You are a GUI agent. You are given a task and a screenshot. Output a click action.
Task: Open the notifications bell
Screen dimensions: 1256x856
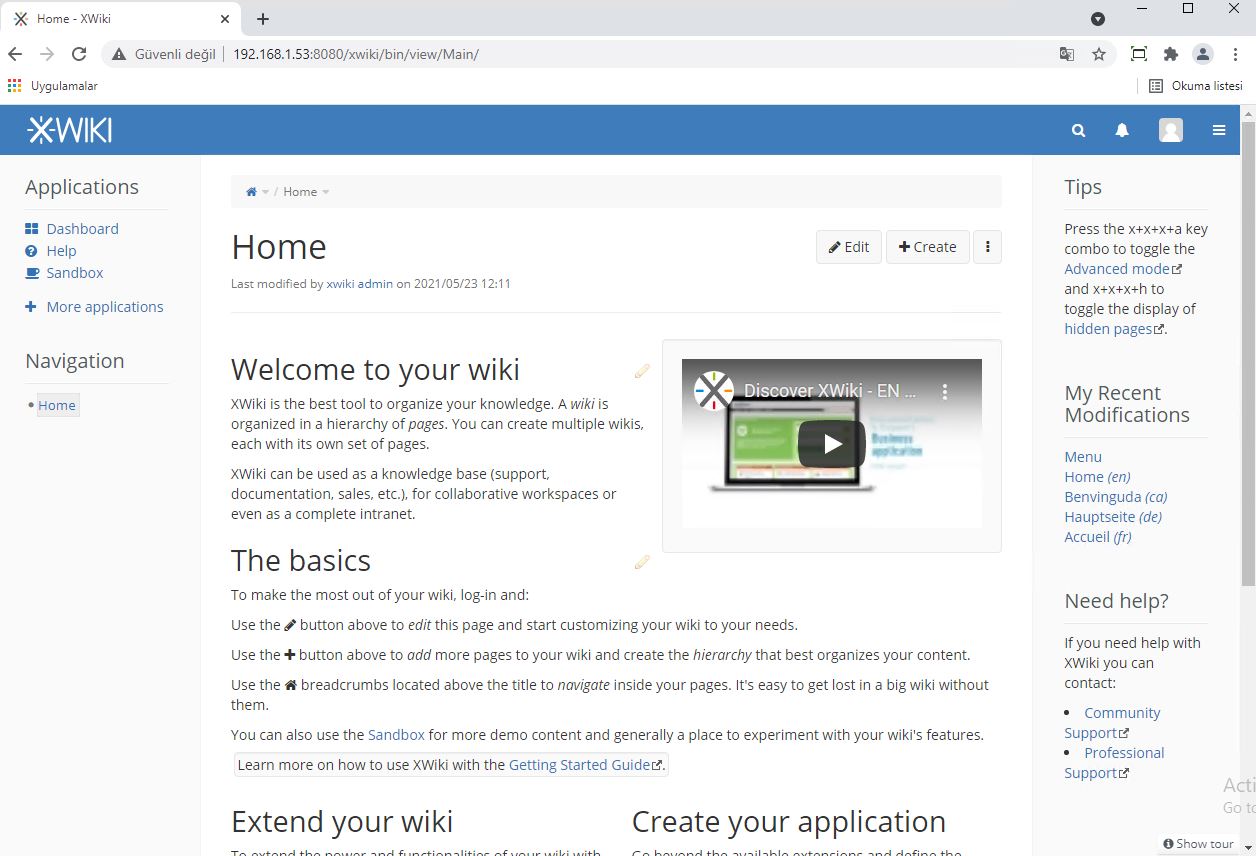tap(1121, 130)
